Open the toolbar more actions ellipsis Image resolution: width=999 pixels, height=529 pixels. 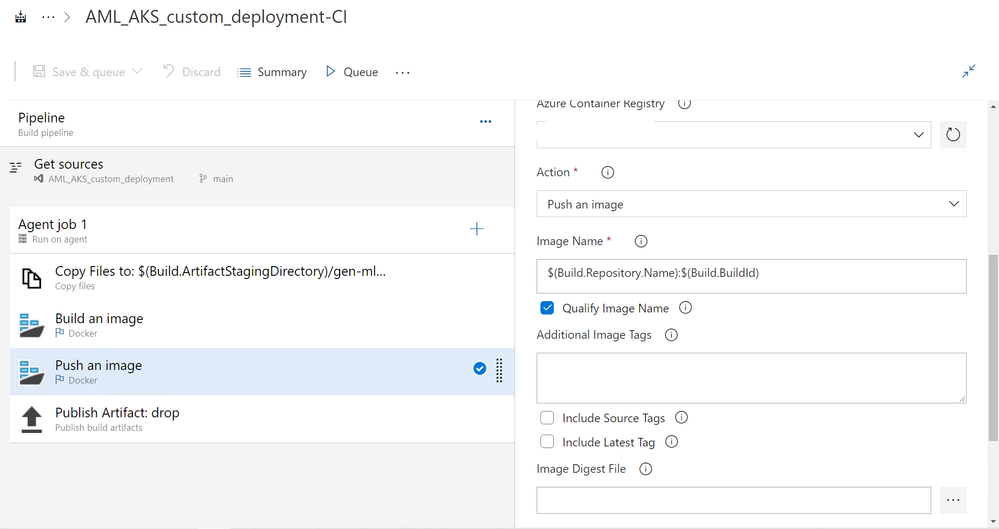pyautogui.click(x=403, y=73)
